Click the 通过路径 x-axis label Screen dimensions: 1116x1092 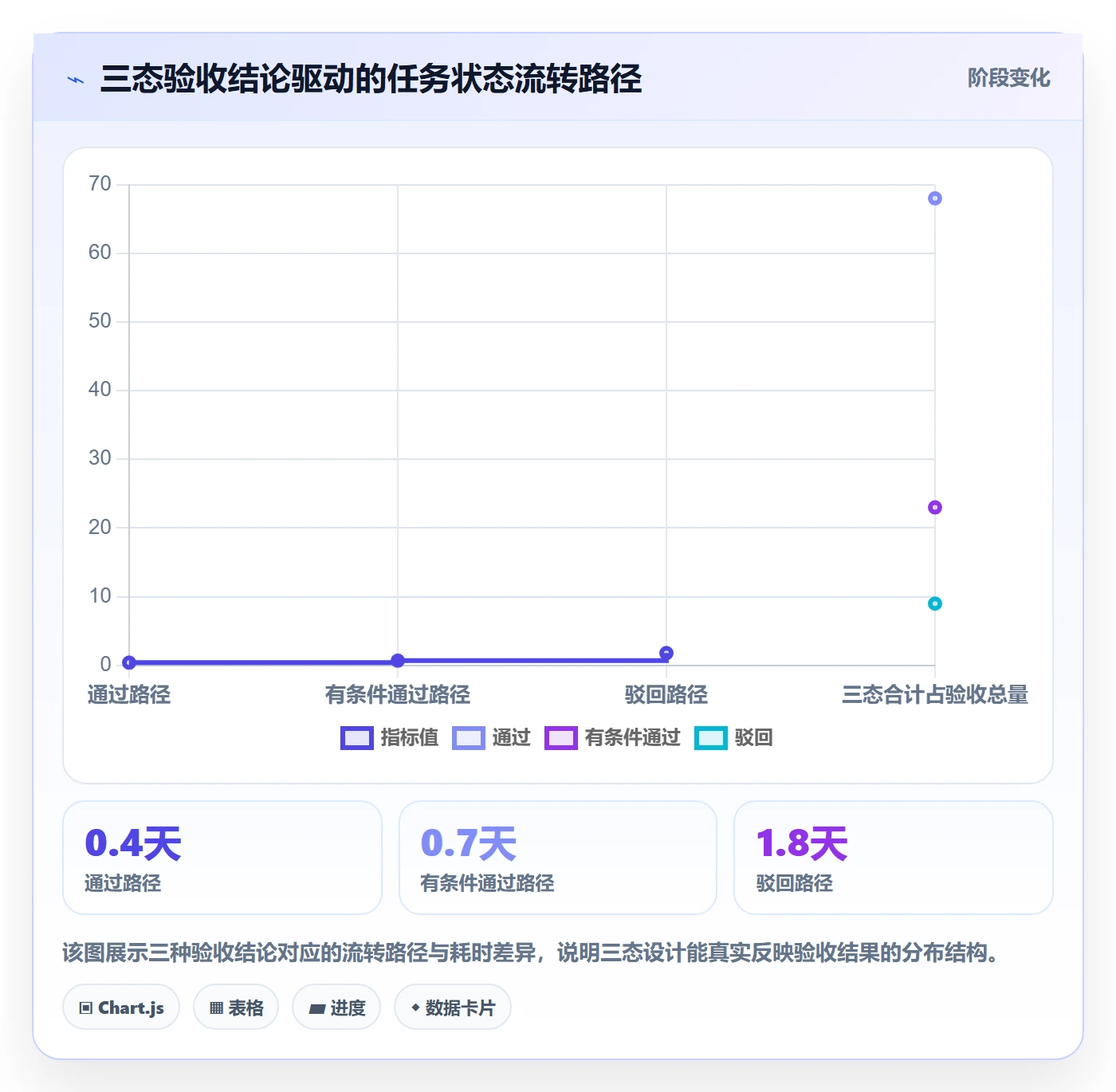click(x=129, y=695)
